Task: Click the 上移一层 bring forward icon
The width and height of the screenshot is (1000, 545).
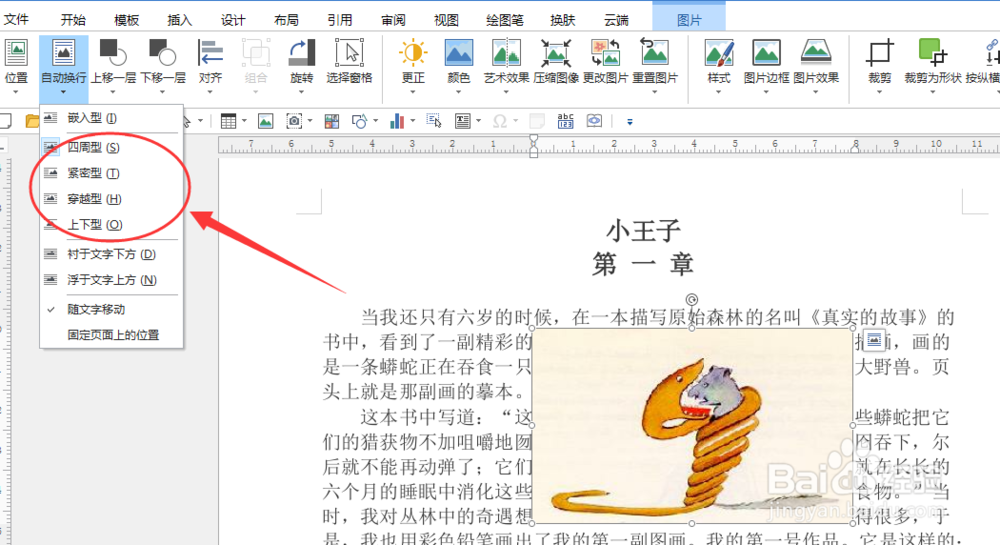Action: [113, 54]
